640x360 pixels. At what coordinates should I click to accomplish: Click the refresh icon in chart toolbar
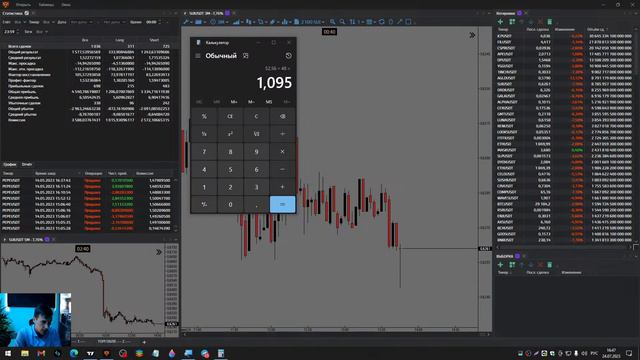pyautogui.click(x=382, y=22)
